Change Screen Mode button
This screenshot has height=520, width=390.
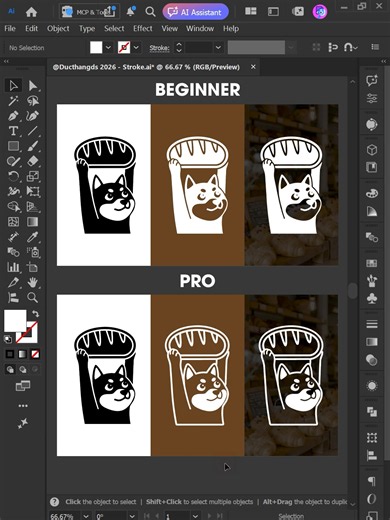(23, 386)
